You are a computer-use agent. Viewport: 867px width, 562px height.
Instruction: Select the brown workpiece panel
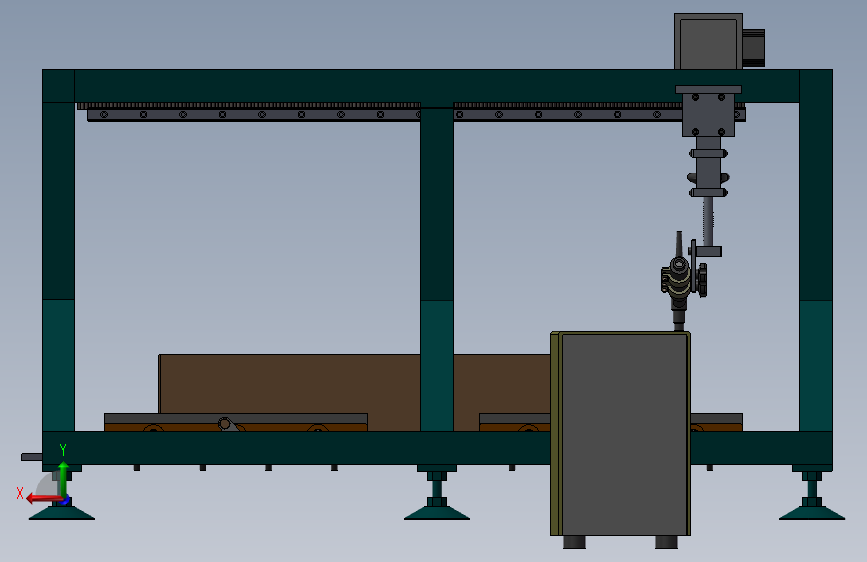click(354, 392)
